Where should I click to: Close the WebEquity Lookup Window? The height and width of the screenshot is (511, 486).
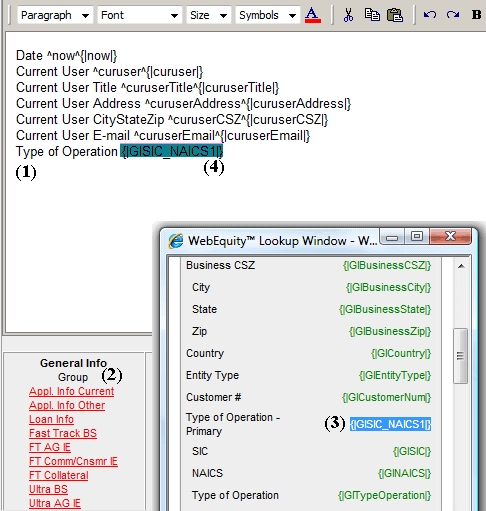point(450,236)
